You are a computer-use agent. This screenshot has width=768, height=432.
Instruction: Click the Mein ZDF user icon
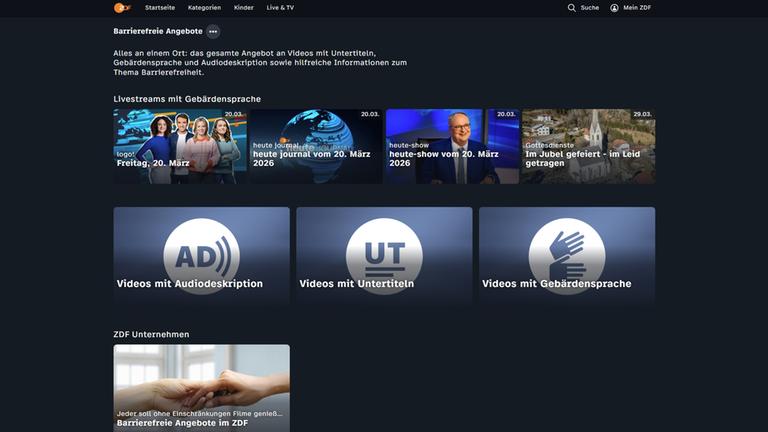(614, 8)
